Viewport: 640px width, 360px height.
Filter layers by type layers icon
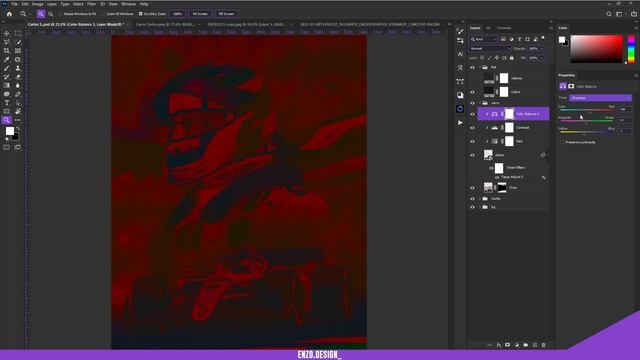pyautogui.click(x=520, y=39)
